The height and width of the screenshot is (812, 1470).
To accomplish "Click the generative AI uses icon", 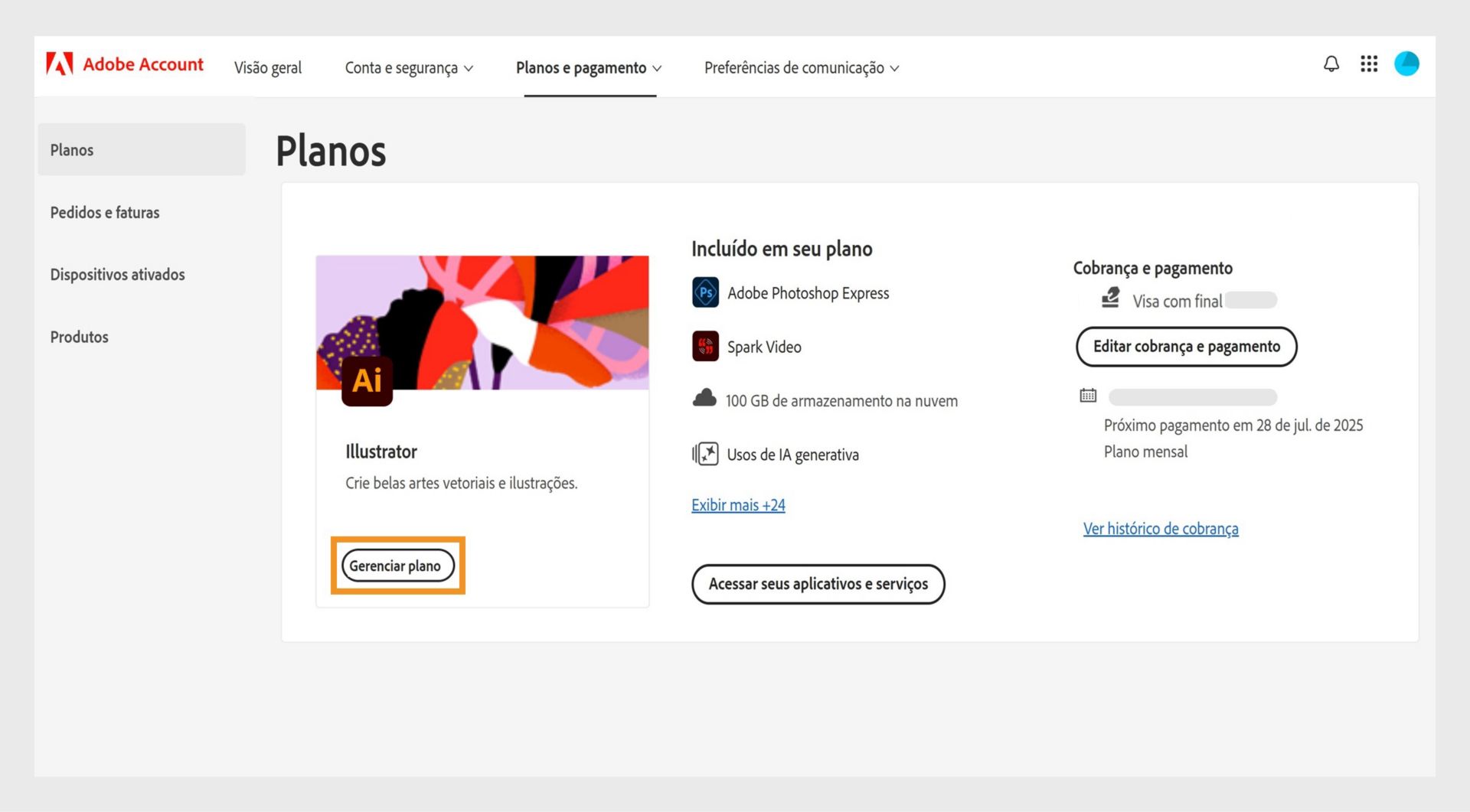I will pyautogui.click(x=705, y=454).
